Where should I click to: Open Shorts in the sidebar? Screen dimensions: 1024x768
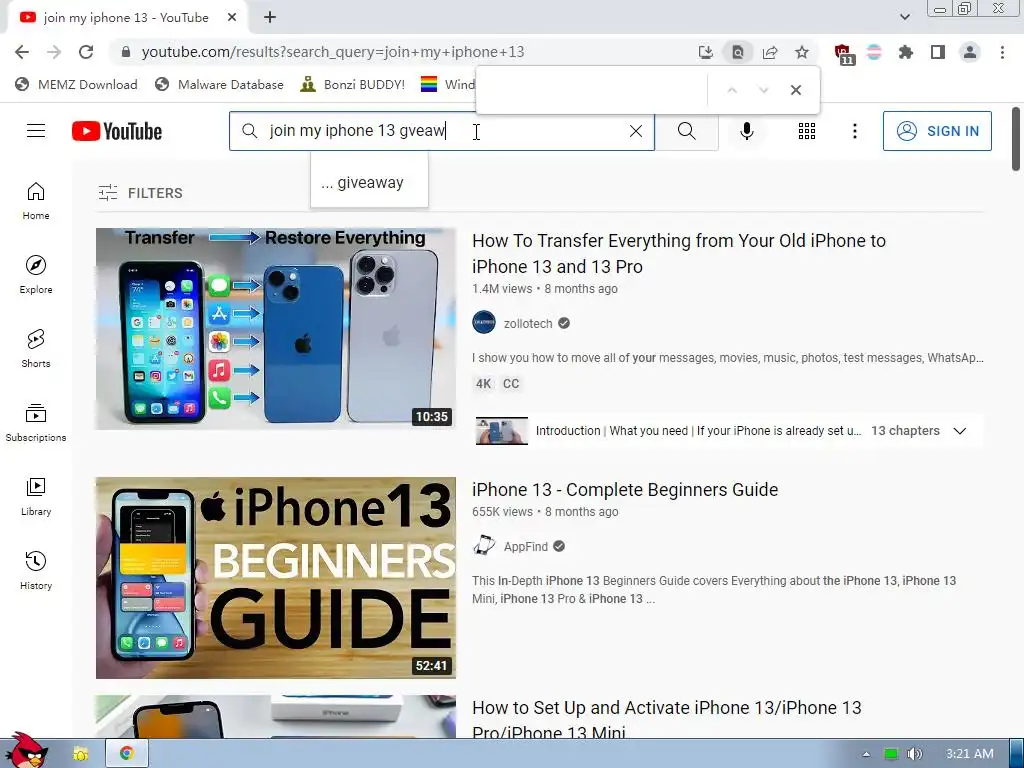coord(36,349)
